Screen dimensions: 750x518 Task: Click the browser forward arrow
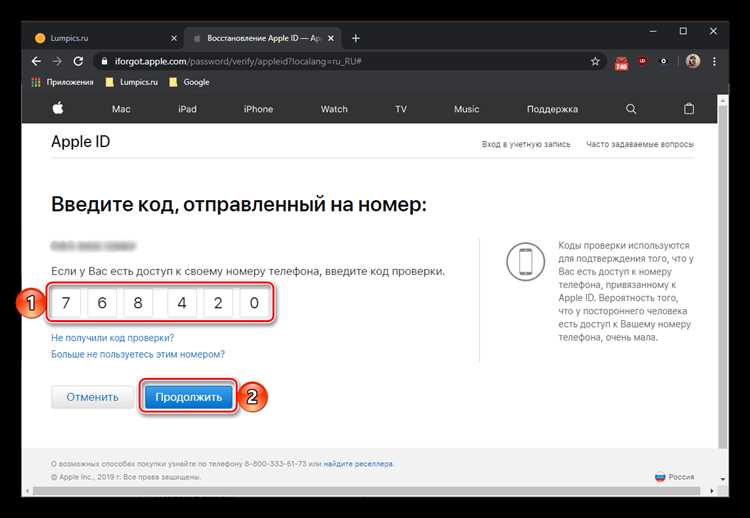[x=57, y=61]
